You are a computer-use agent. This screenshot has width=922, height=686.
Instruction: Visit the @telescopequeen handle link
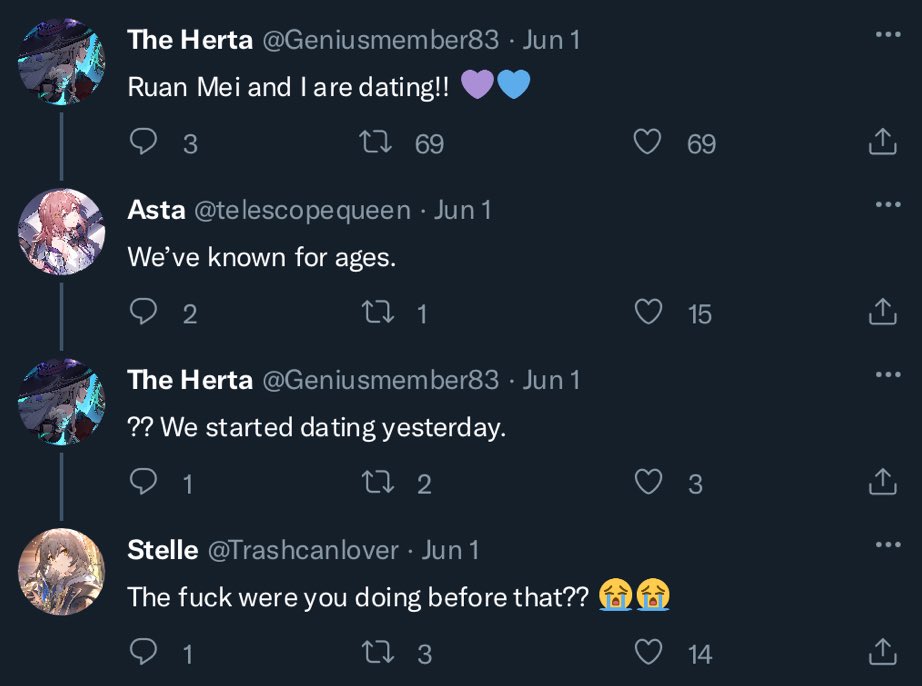point(301,210)
